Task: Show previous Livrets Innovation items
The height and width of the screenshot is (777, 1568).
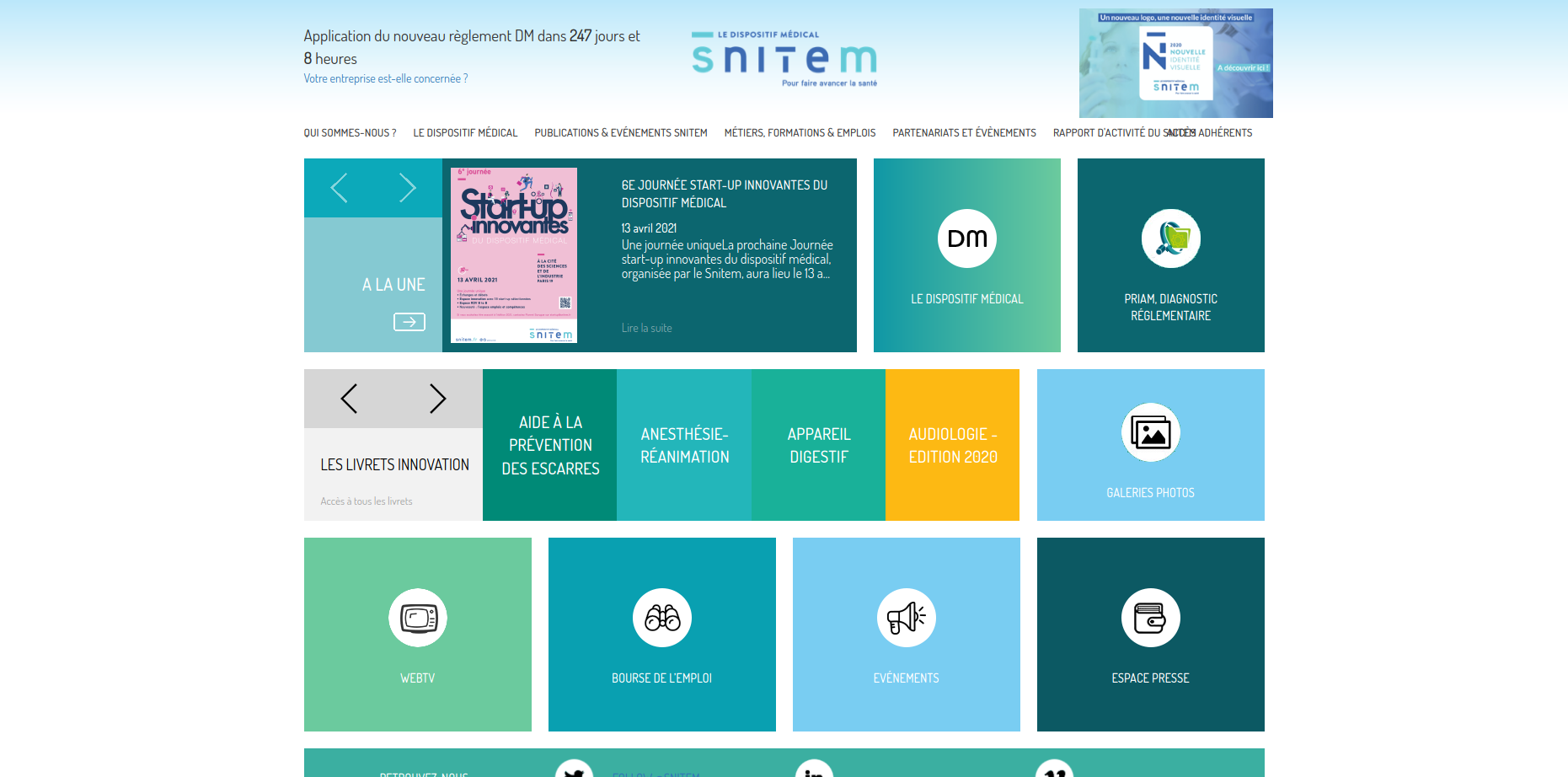Action: 349,399
